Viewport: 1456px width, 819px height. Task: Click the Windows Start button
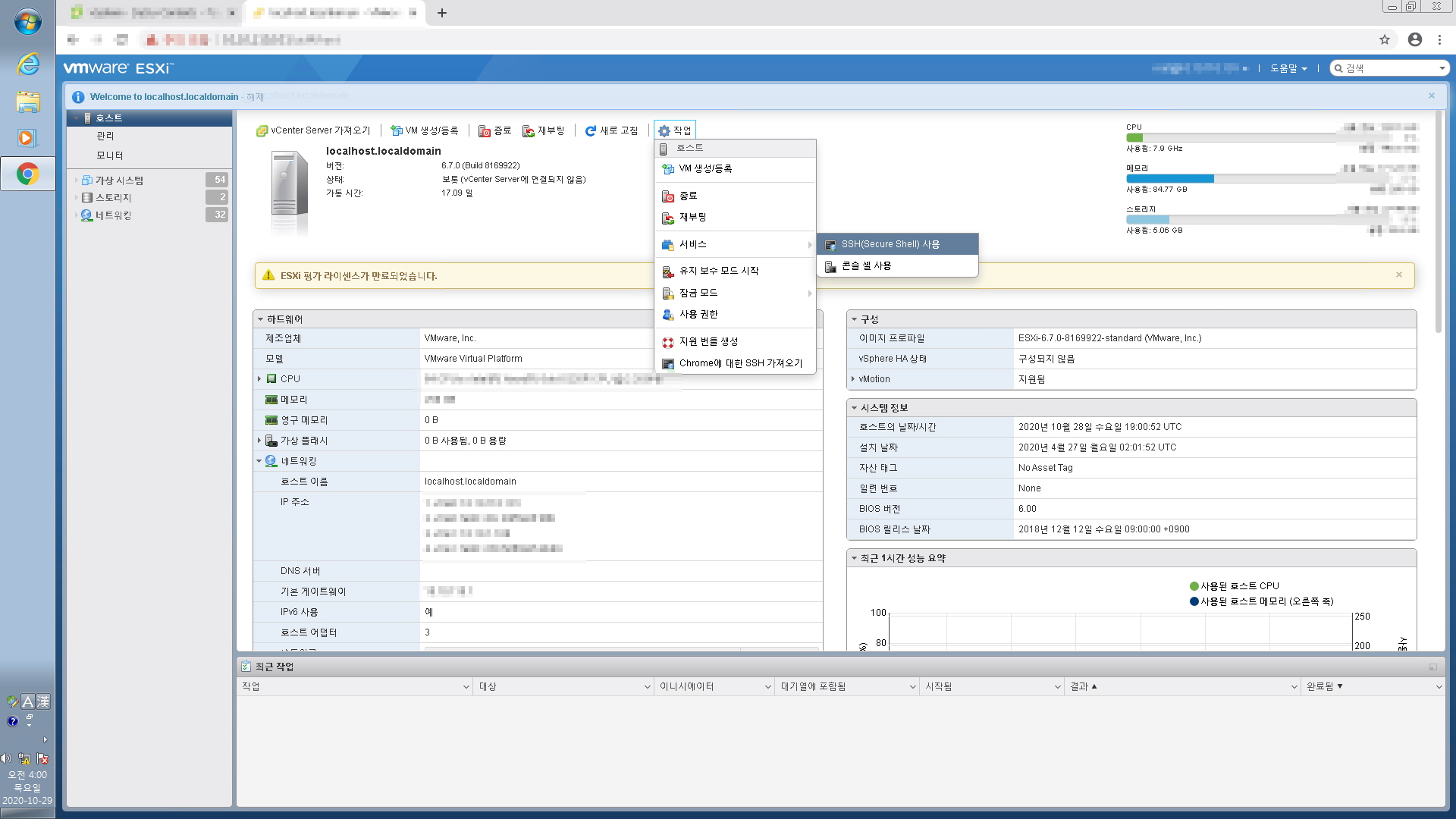(x=28, y=22)
